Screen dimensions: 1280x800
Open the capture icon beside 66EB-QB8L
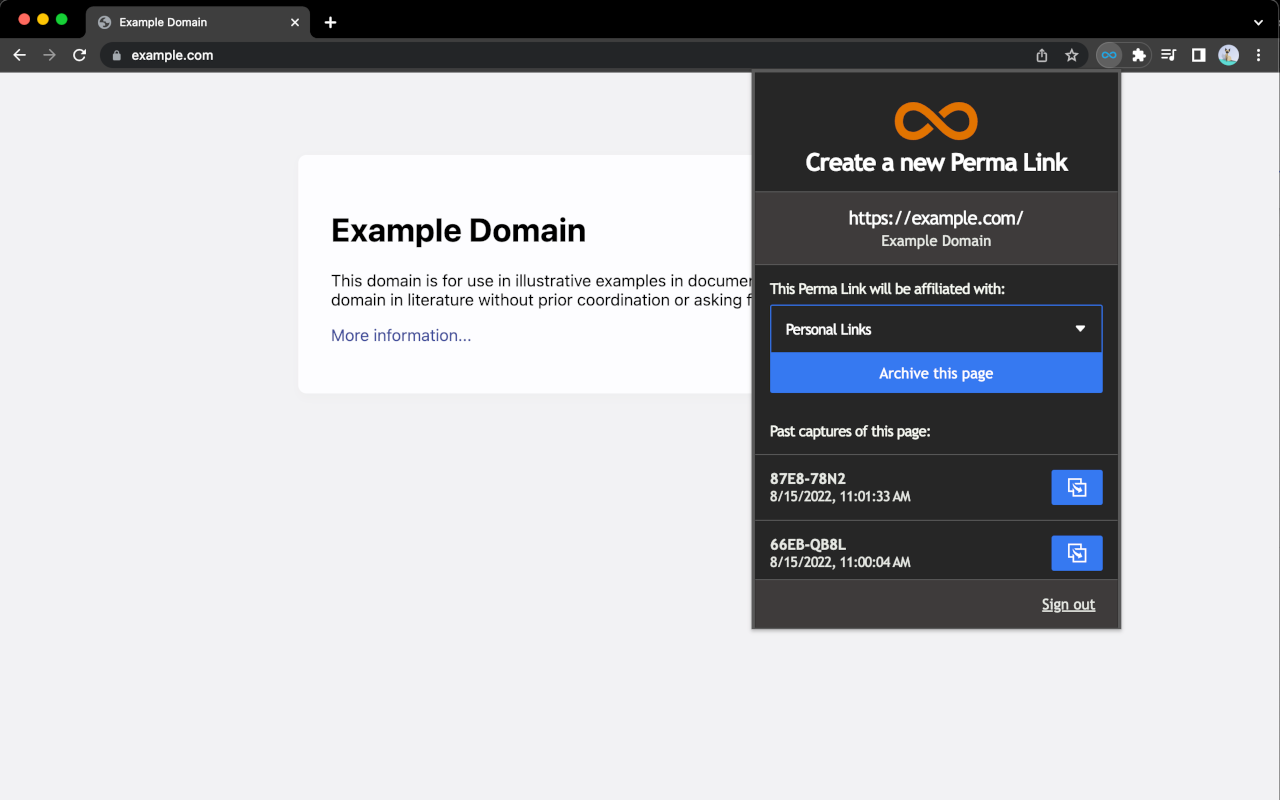tap(1077, 552)
